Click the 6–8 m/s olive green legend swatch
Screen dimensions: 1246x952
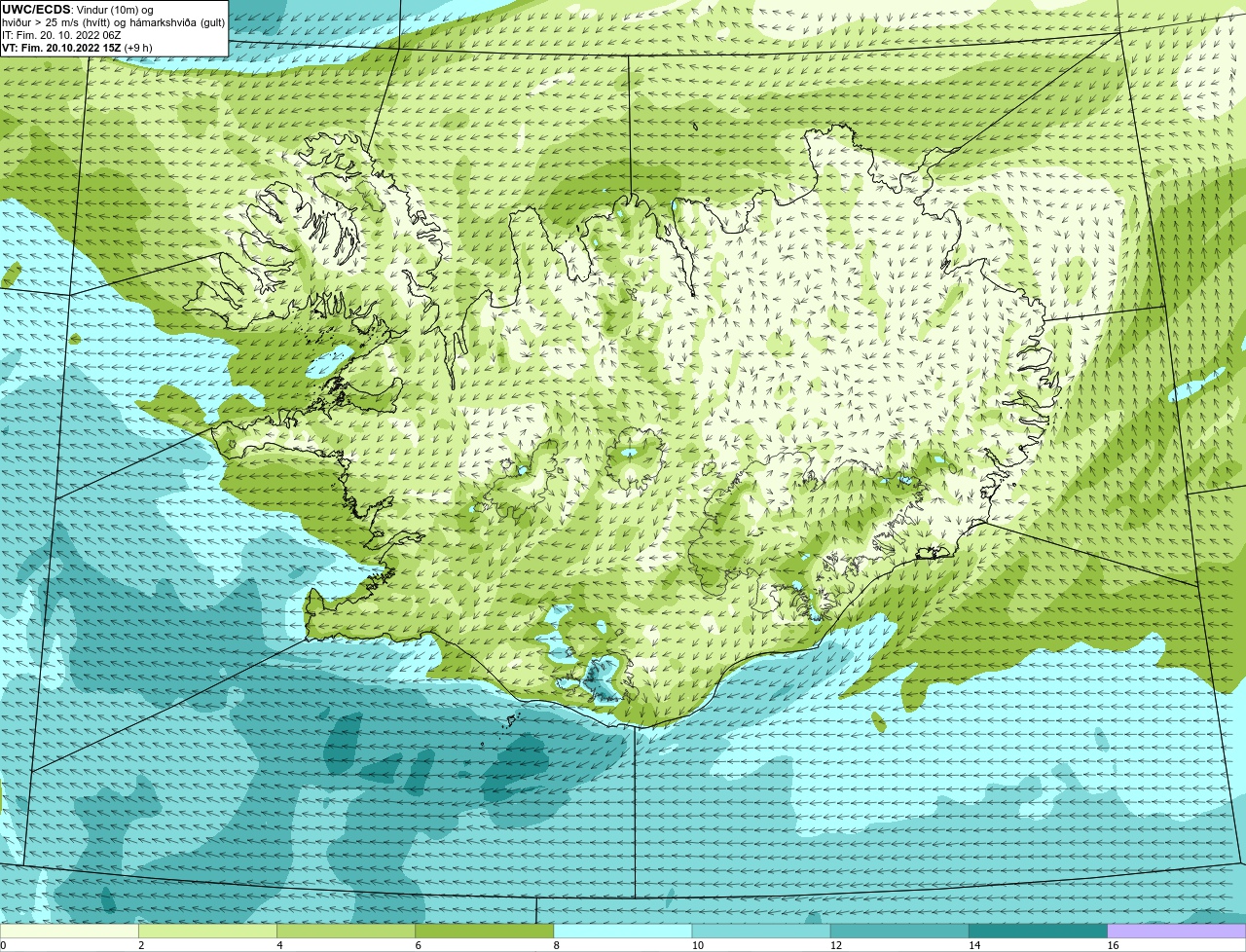click(x=485, y=931)
